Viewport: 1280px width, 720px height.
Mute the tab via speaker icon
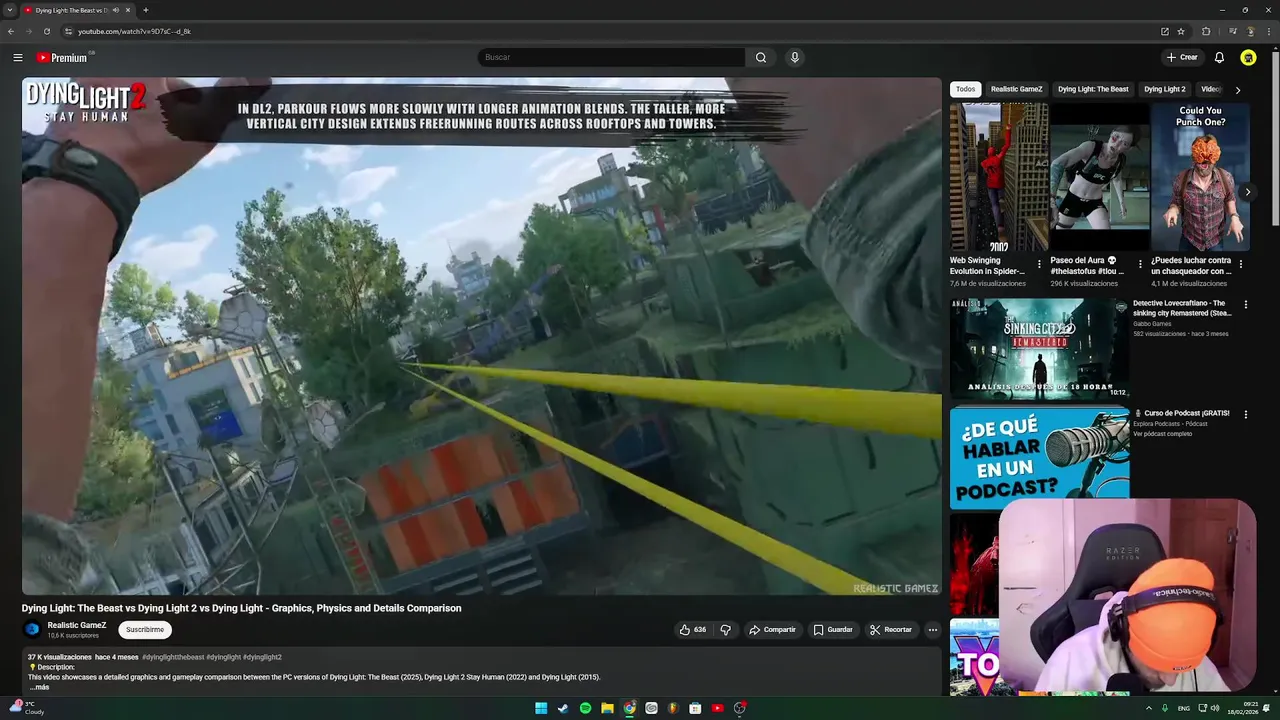(116, 10)
